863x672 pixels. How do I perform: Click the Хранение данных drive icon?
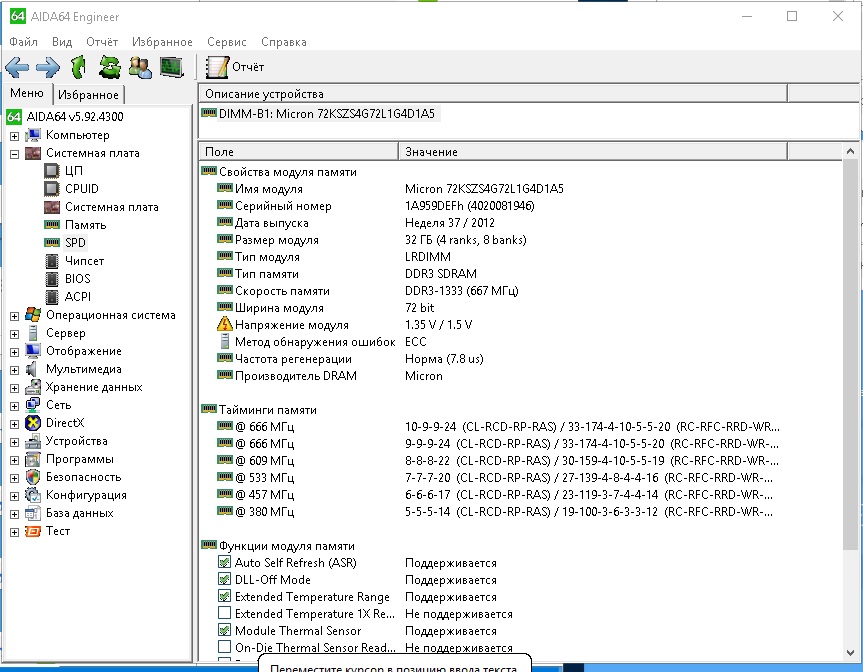pyautogui.click(x=33, y=387)
